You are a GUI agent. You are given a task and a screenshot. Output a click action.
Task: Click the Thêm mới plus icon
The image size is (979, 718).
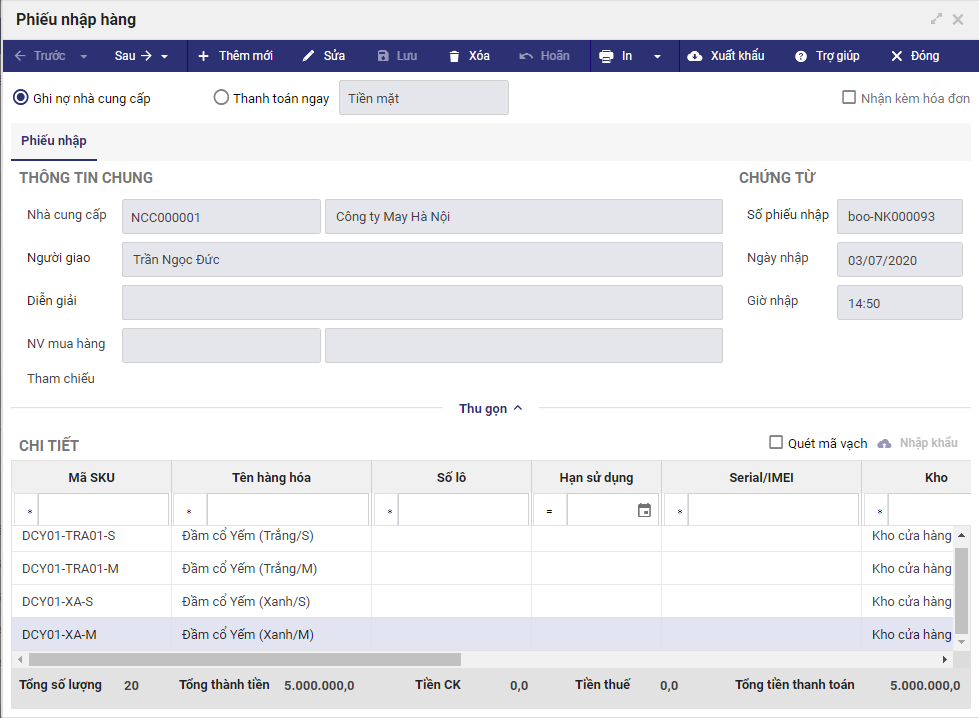(x=203, y=56)
